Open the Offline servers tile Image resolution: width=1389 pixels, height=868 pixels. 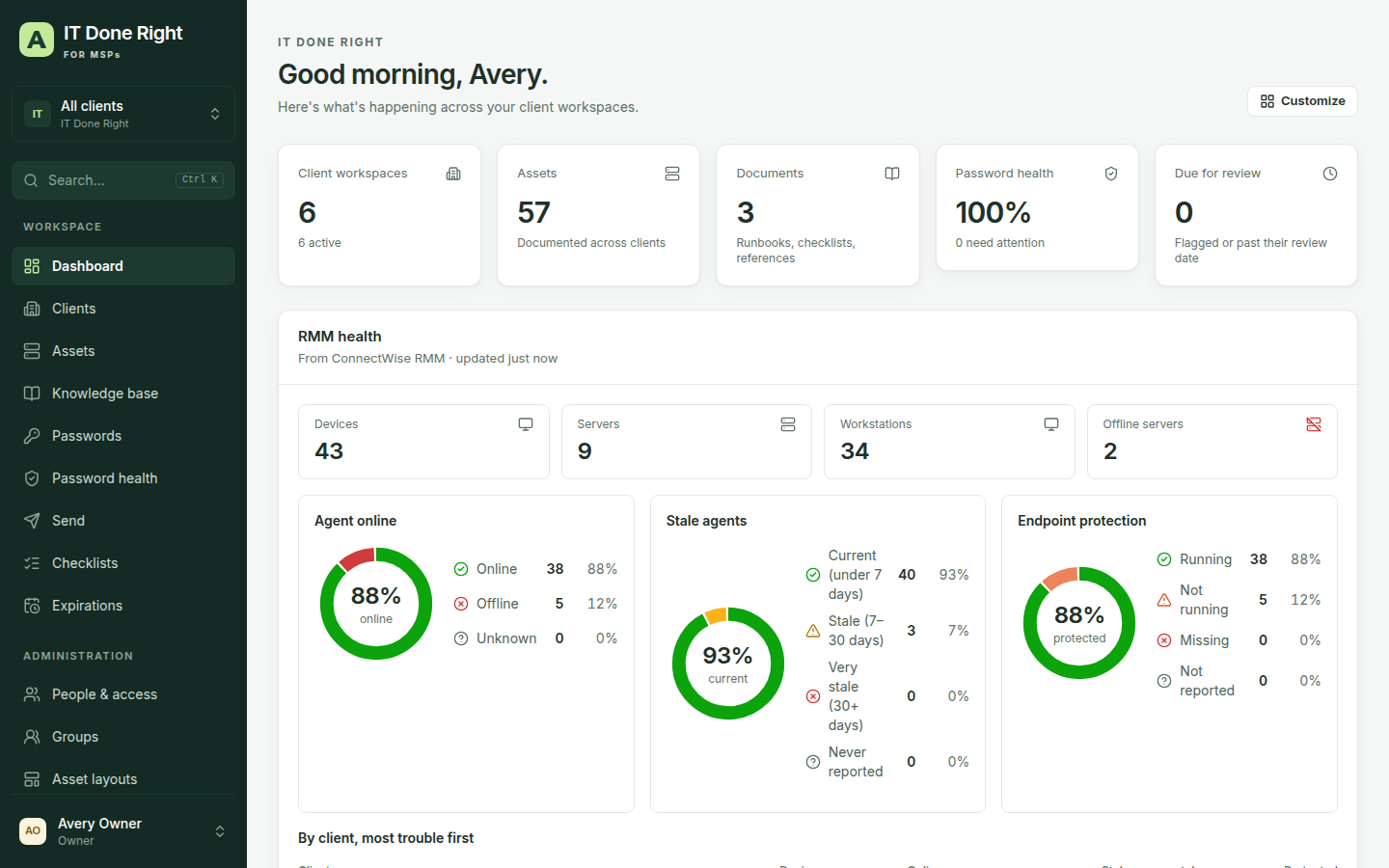pos(1212,442)
